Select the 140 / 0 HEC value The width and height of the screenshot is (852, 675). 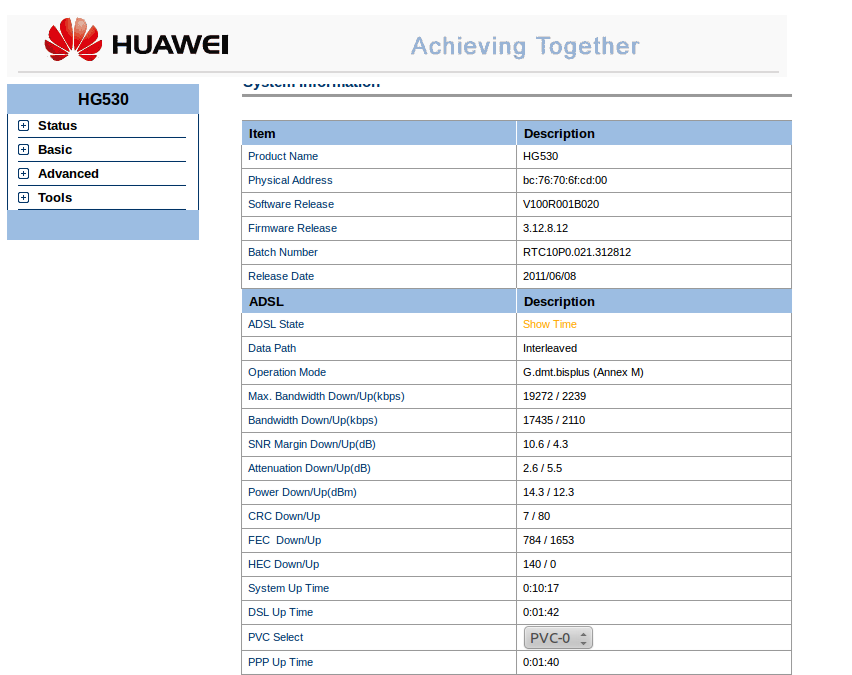click(540, 564)
